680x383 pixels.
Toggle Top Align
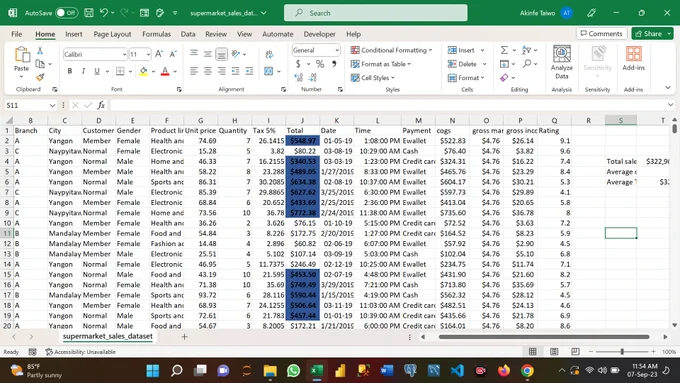pyautogui.click(x=194, y=53)
